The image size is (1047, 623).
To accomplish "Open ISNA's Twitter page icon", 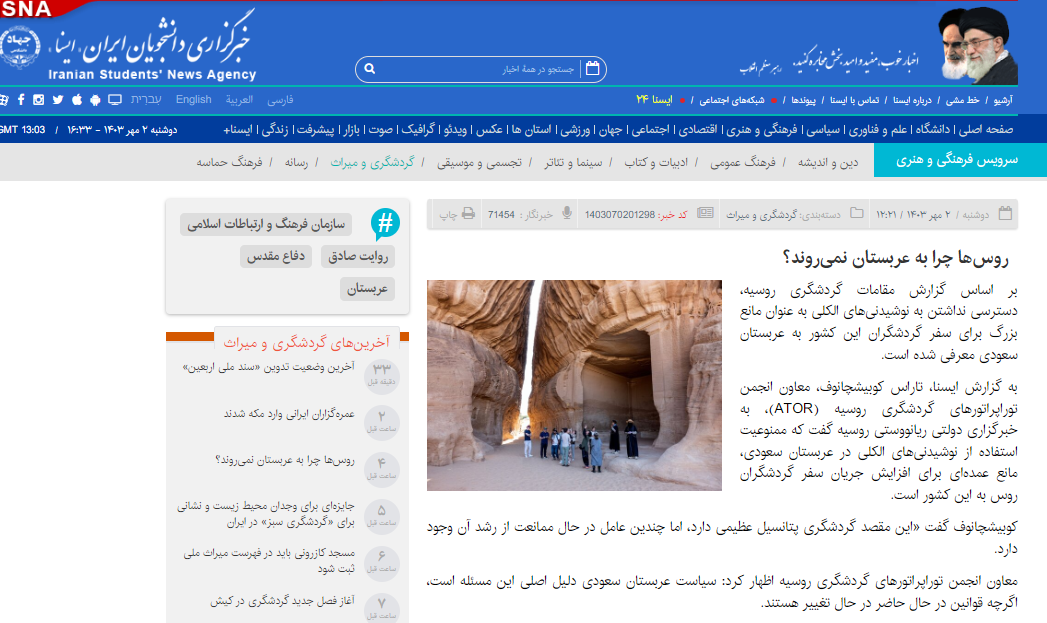I will (58, 99).
